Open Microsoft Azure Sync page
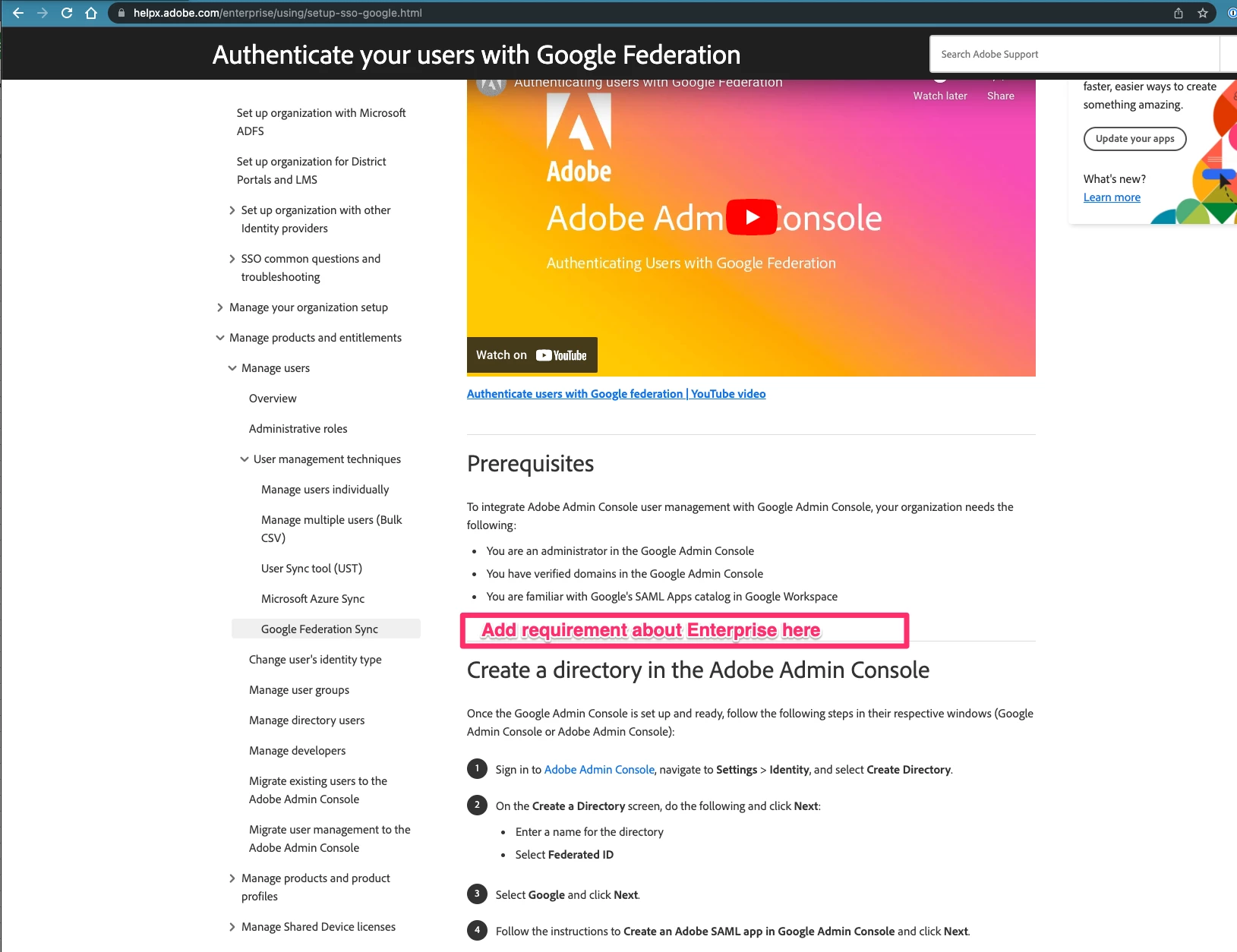Viewport: 1237px width, 952px height. pyautogui.click(x=313, y=599)
